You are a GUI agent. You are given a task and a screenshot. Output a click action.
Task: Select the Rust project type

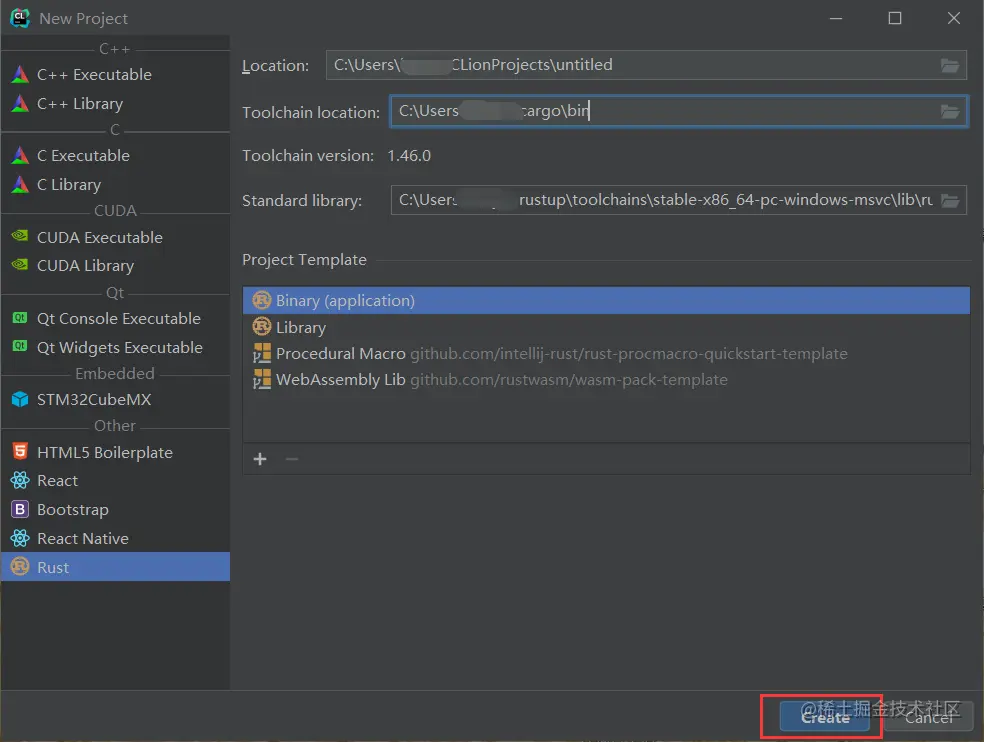coord(115,567)
